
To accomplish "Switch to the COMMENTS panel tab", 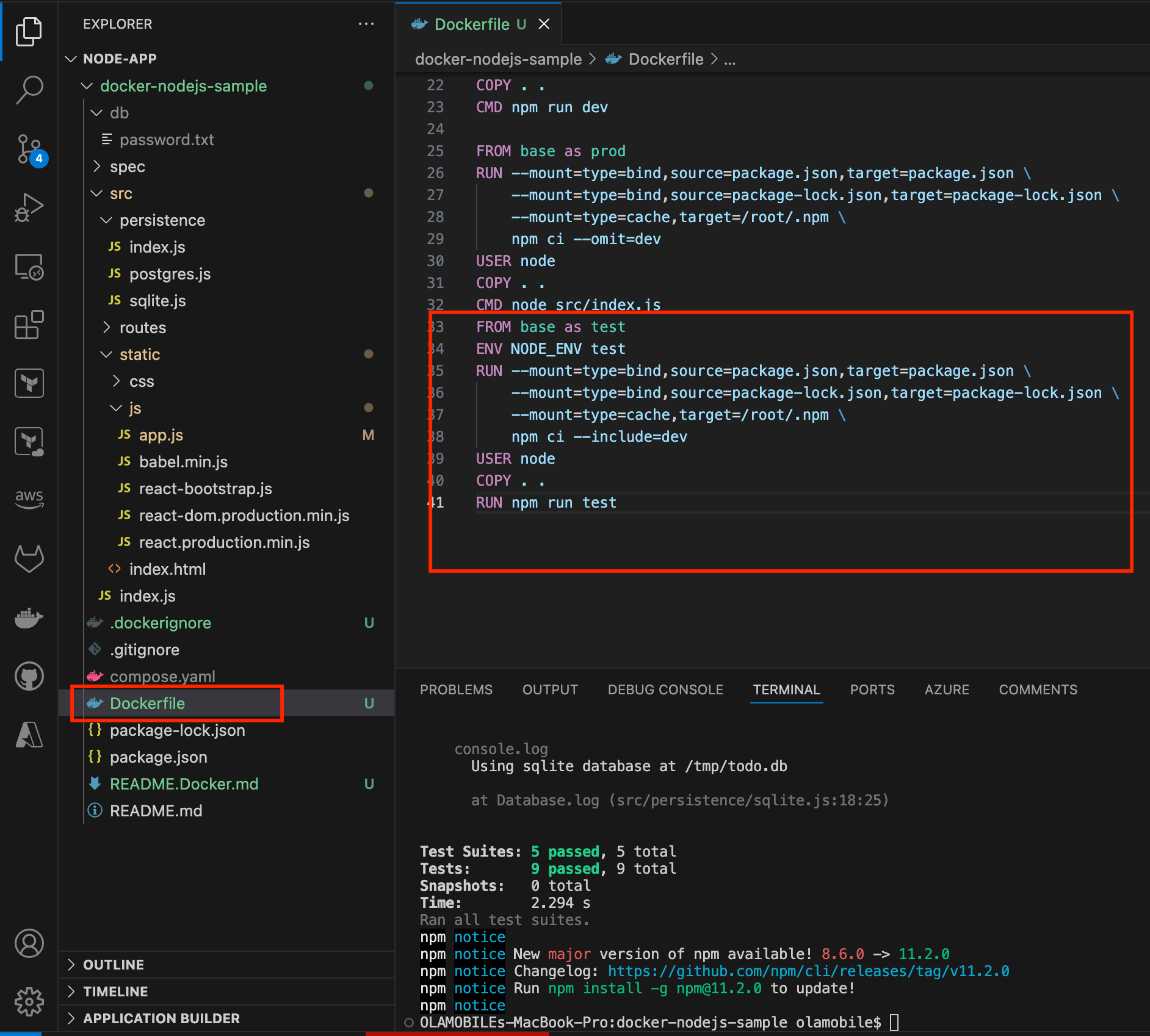I will (1038, 689).
